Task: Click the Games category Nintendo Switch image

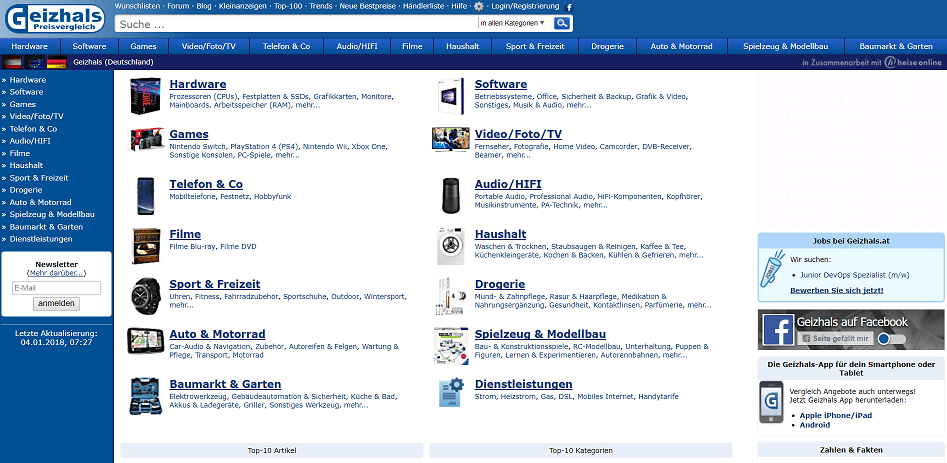Action: [146, 139]
